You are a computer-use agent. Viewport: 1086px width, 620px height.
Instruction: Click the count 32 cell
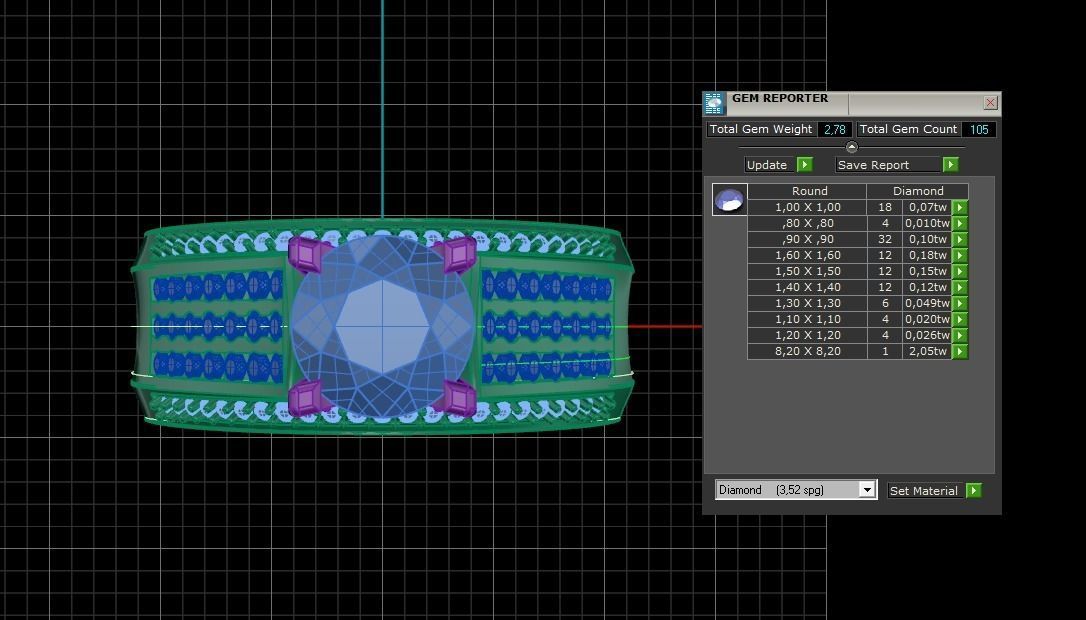pos(884,239)
